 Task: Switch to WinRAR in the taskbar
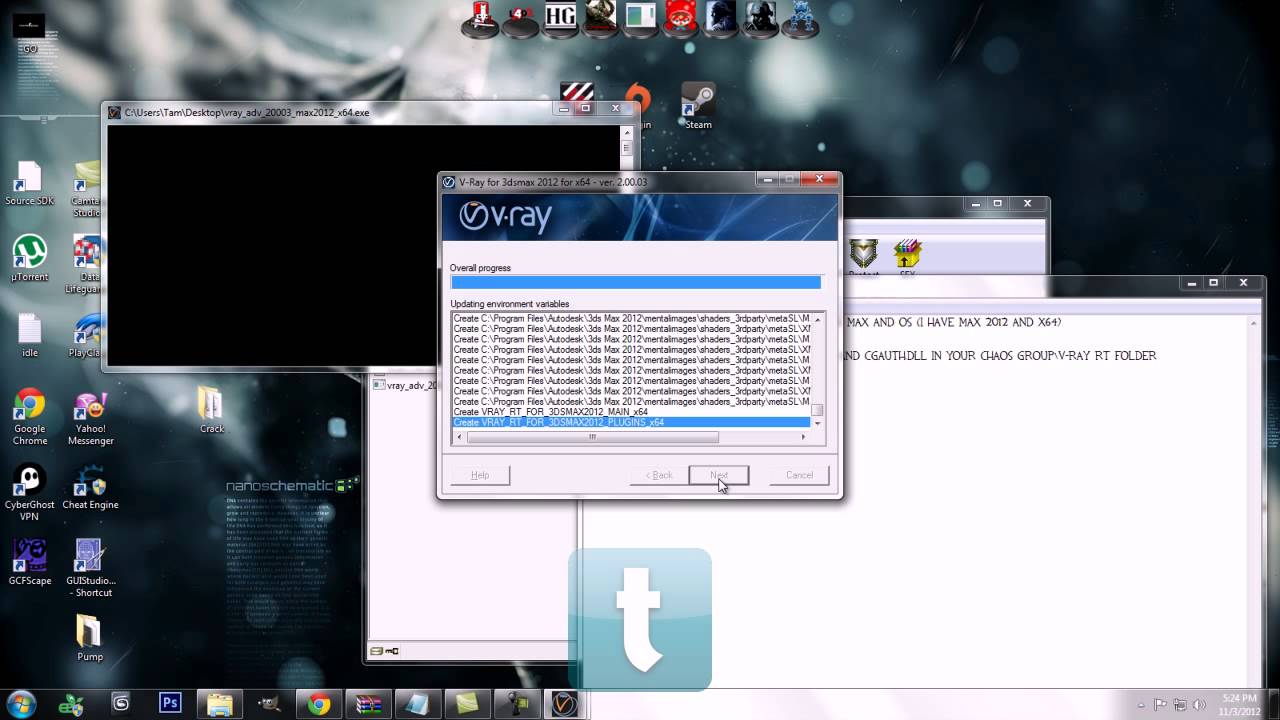(x=368, y=704)
